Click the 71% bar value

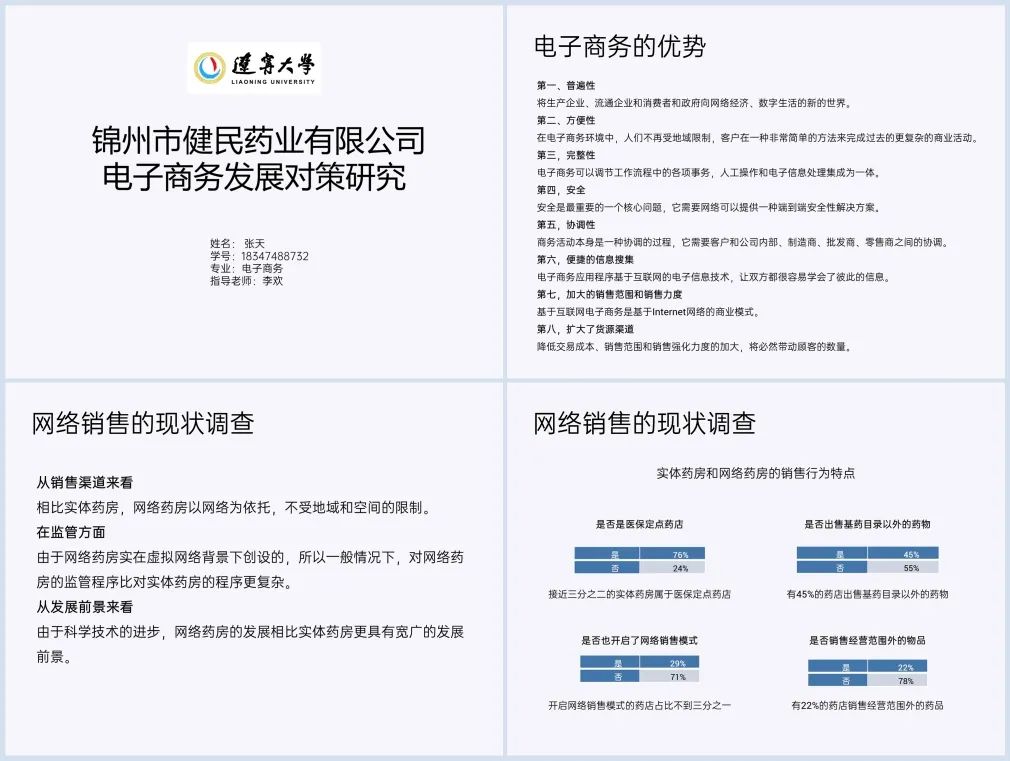tap(678, 677)
